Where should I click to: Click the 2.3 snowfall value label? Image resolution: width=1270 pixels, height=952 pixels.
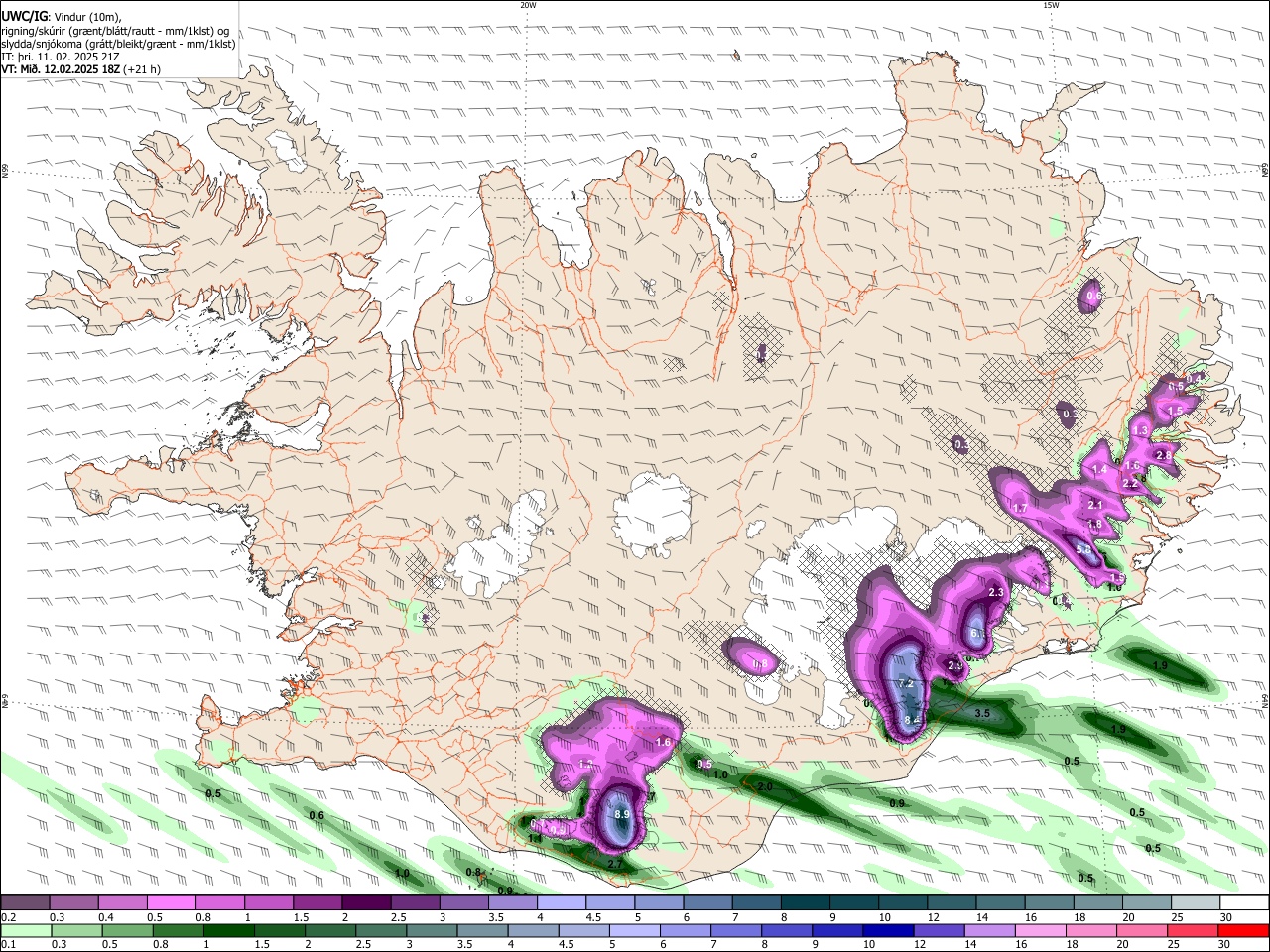(x=998, y=592)
